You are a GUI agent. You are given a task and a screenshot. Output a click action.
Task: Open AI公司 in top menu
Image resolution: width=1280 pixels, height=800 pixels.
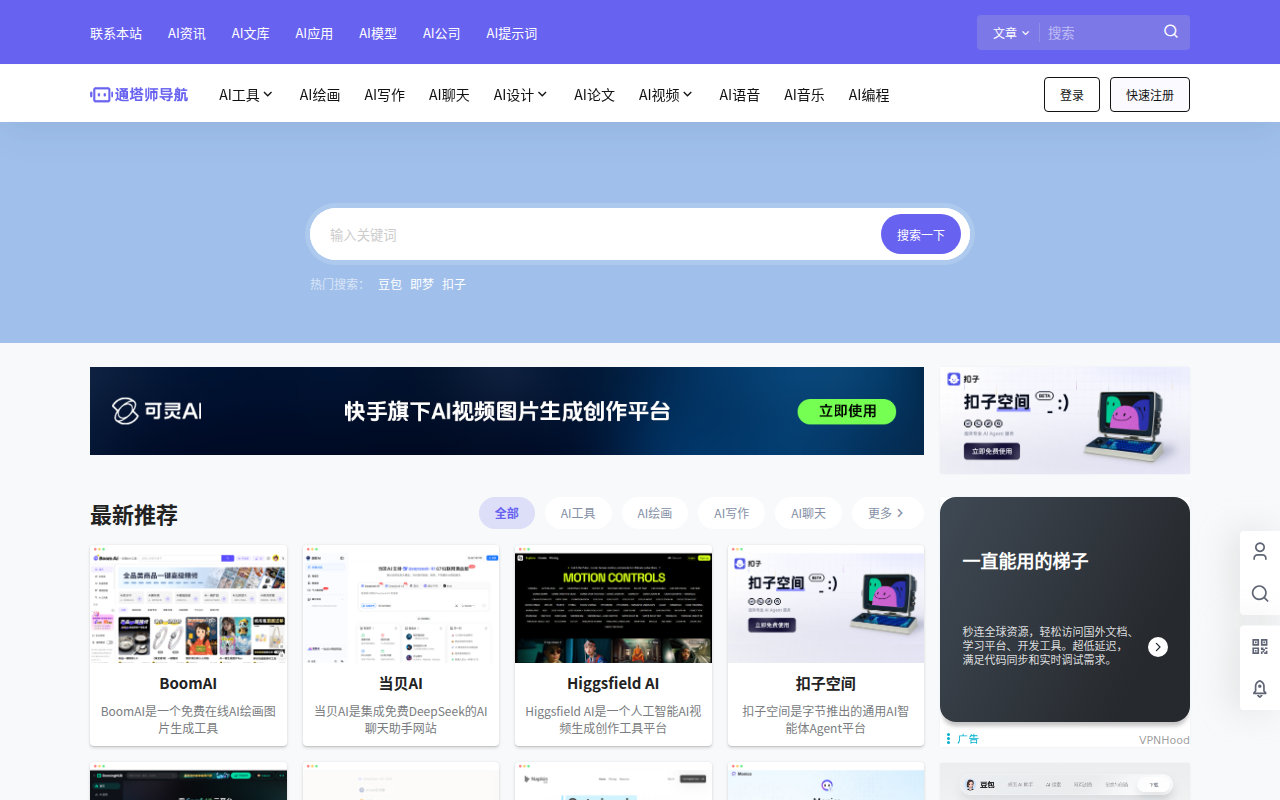click(442, 33)
